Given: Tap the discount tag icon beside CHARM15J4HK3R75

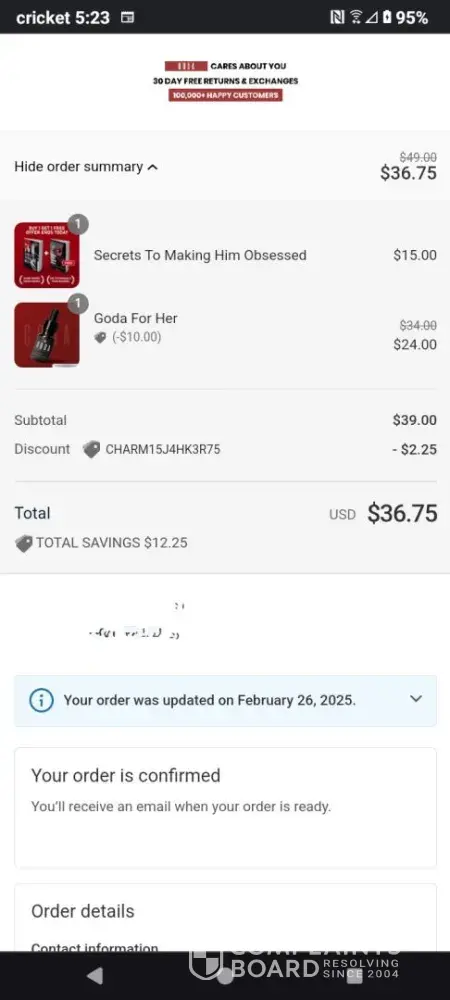Looking at the screenshot, I should coord(92,450).
